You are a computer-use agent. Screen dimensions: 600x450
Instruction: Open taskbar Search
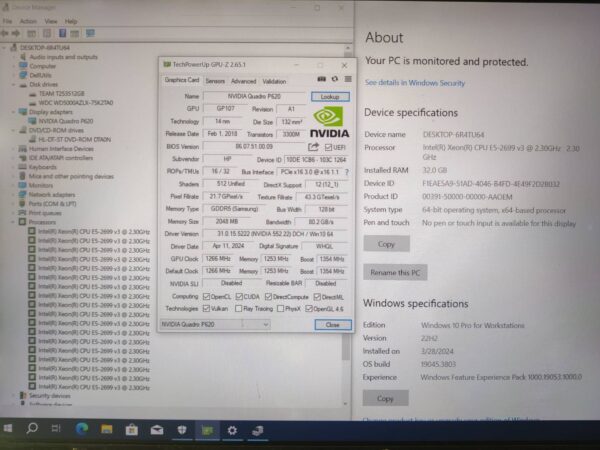tap(32, 428)
